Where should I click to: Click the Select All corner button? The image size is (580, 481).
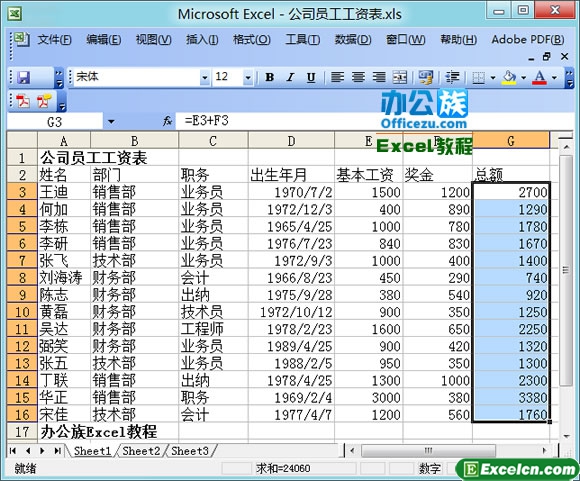tap(22, 141)
